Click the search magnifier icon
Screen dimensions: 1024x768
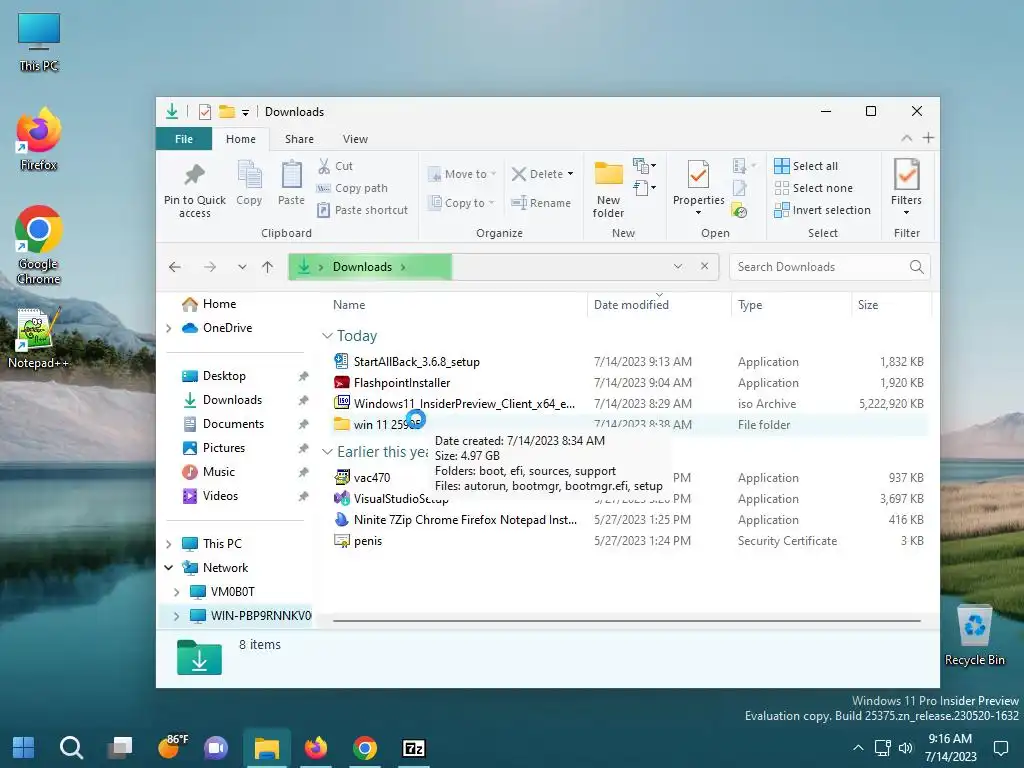[x=916, y=266]
